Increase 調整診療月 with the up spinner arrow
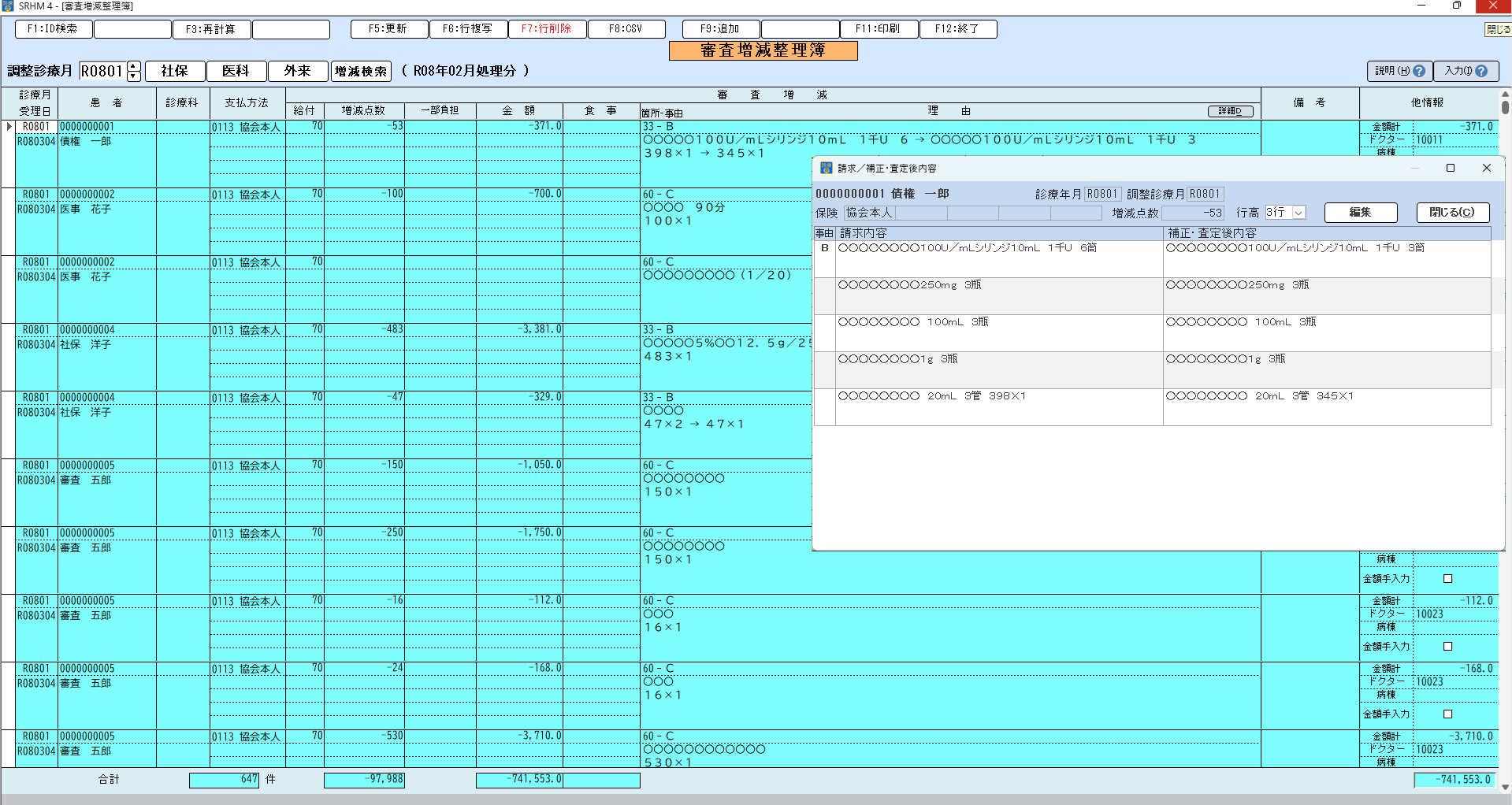The height and width of the screenshot is (805, 1512). (134, 66)
